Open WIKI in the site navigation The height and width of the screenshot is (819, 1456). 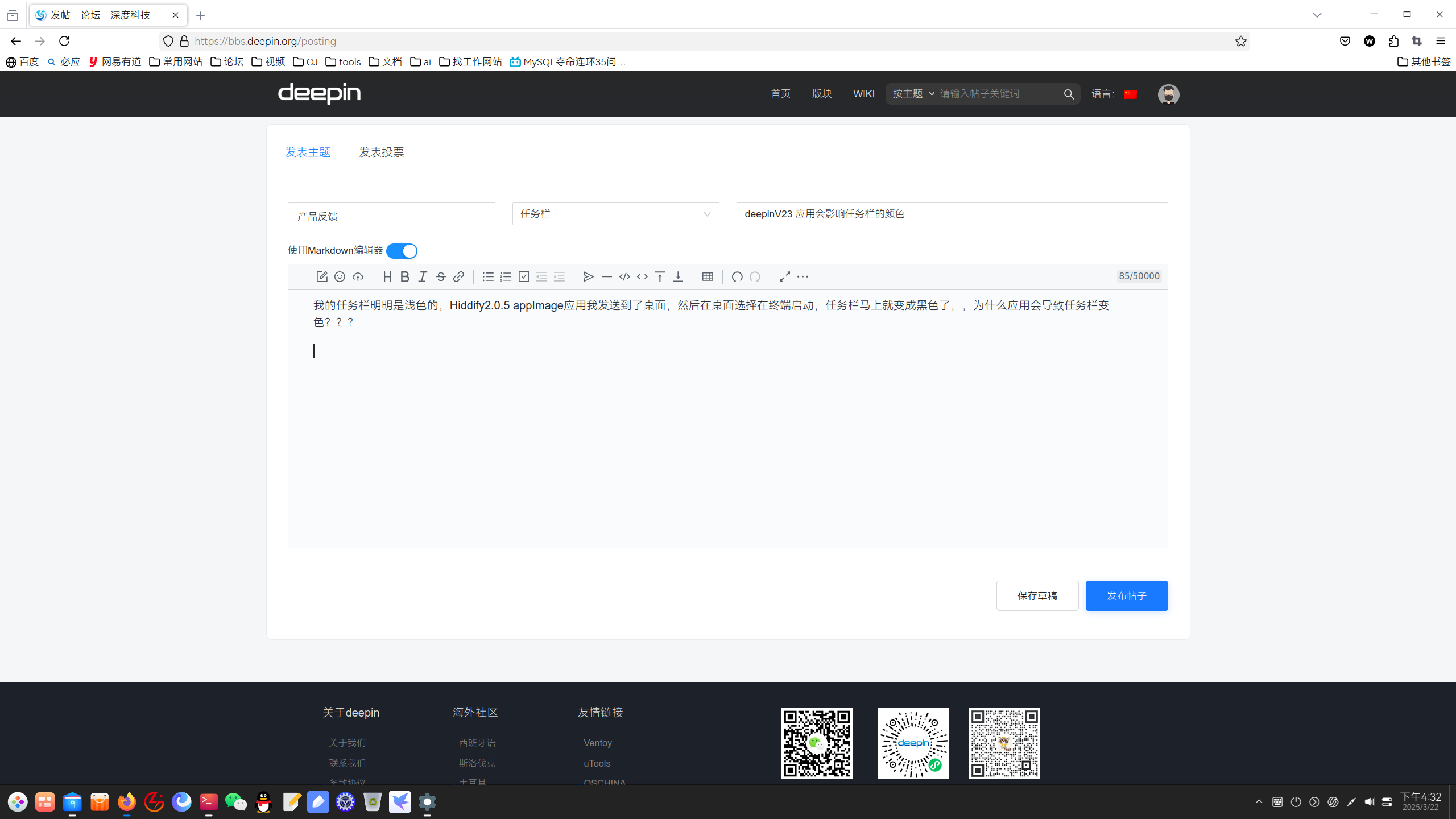(864, 93)
